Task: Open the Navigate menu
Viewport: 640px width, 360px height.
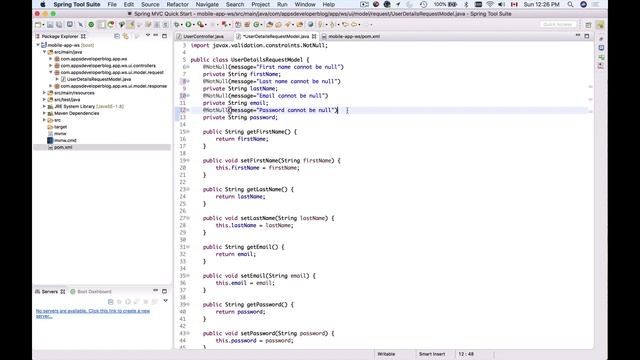Action: pos(207,4)
